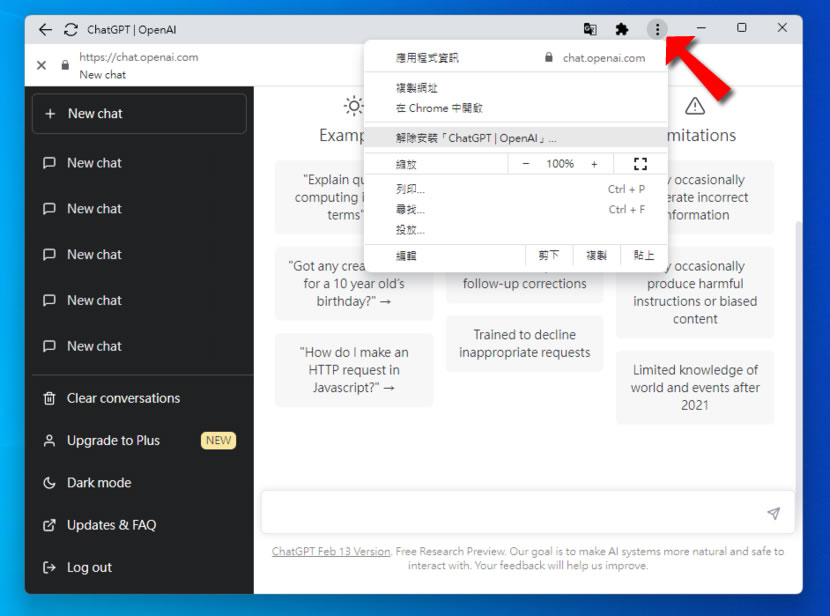Image resolution: width=830 pixels, height=616 pixels.
Task: Click the 100% zoom value in the menu
Action: (x=560, y=164)
